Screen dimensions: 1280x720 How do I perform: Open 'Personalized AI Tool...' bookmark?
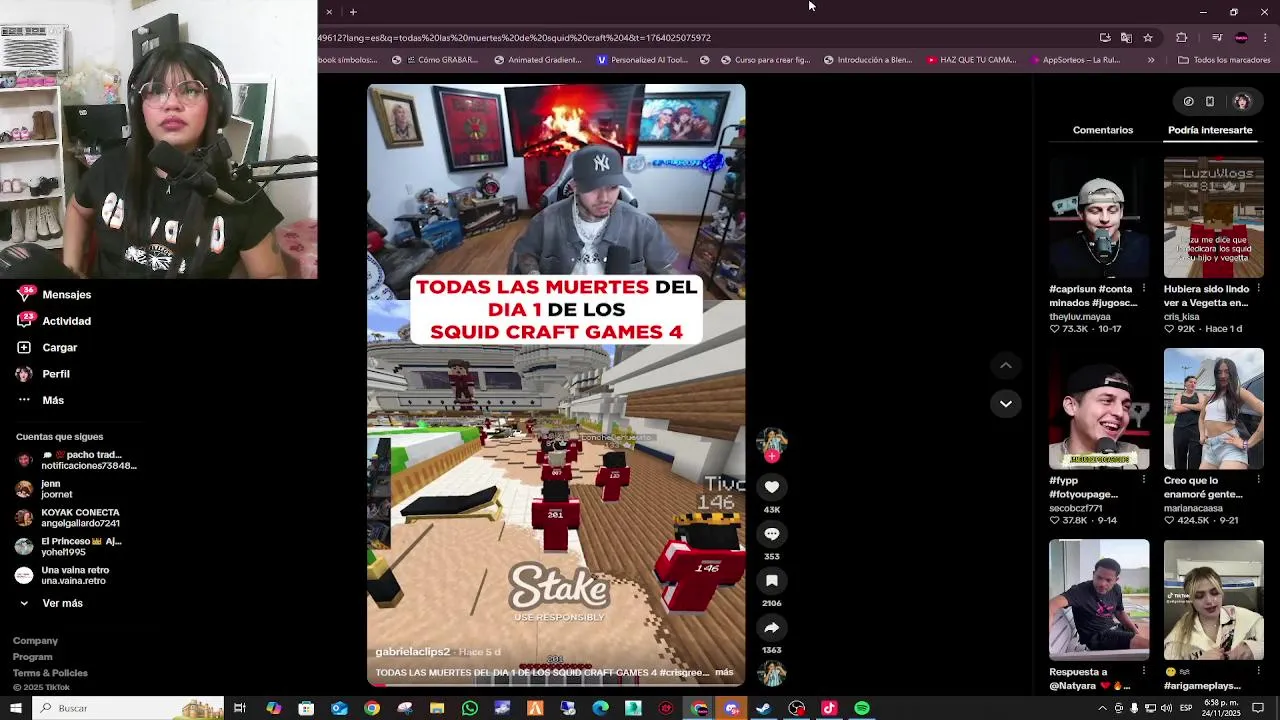pyautogui.click(x=642, y=60)
